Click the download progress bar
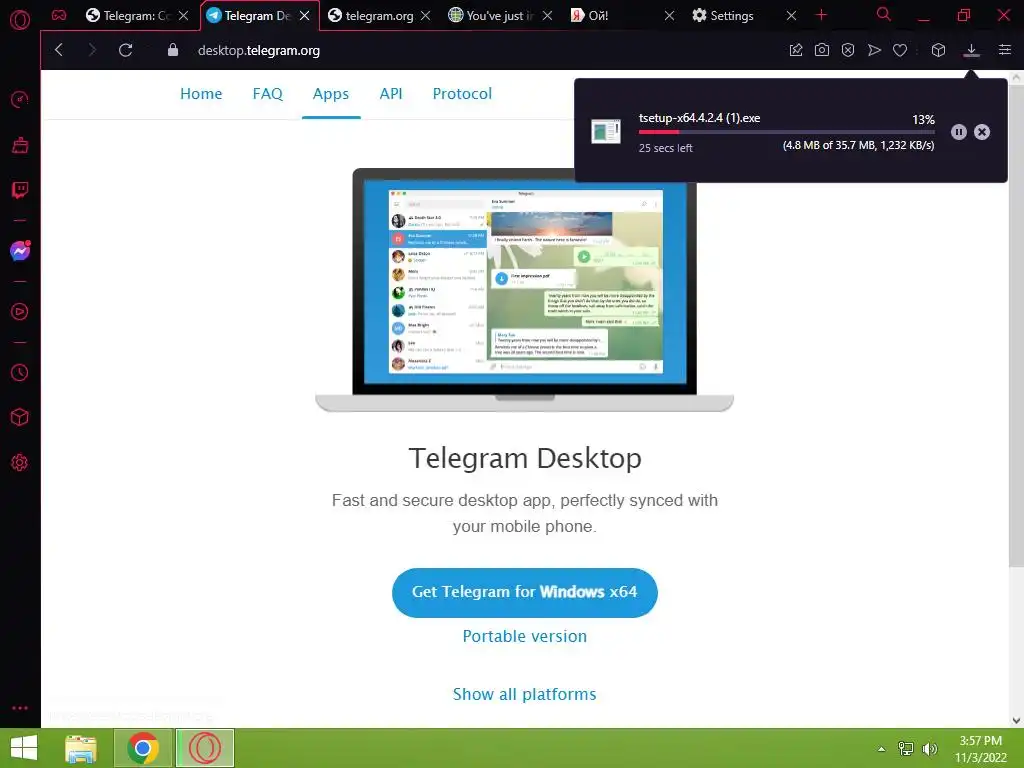The image size is (1024, 768). [786, 132]
